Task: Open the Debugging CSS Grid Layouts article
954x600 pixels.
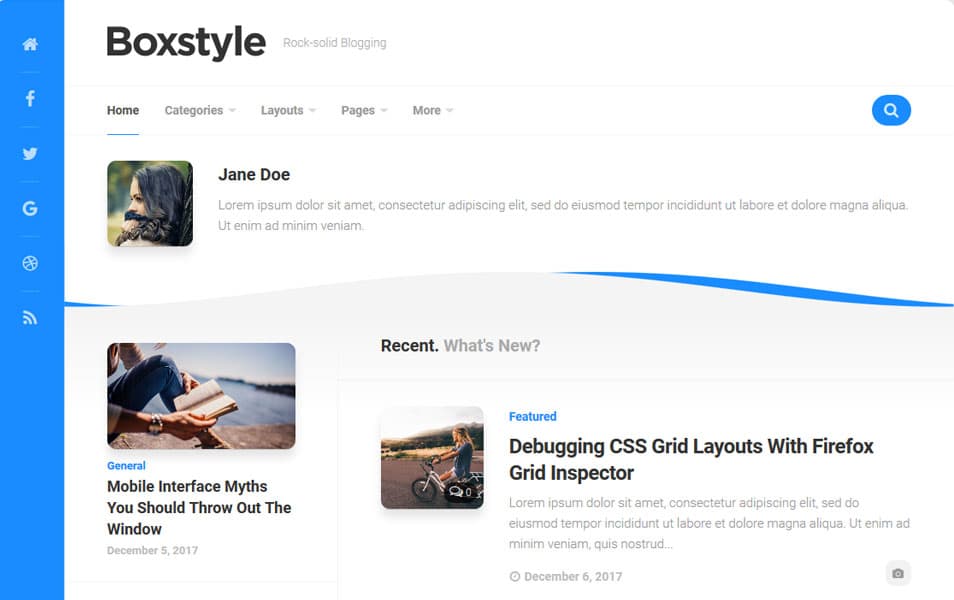Action: [692, 459]
